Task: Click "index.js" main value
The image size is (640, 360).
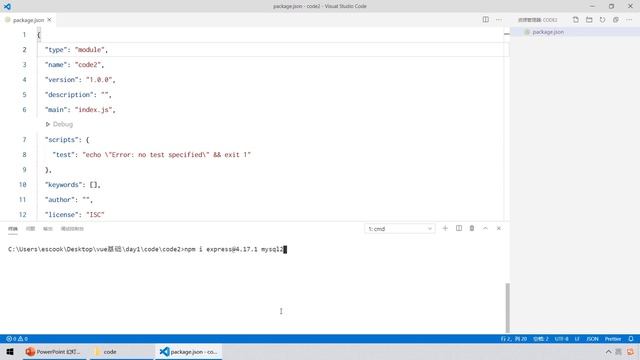Action: point(93,109)
